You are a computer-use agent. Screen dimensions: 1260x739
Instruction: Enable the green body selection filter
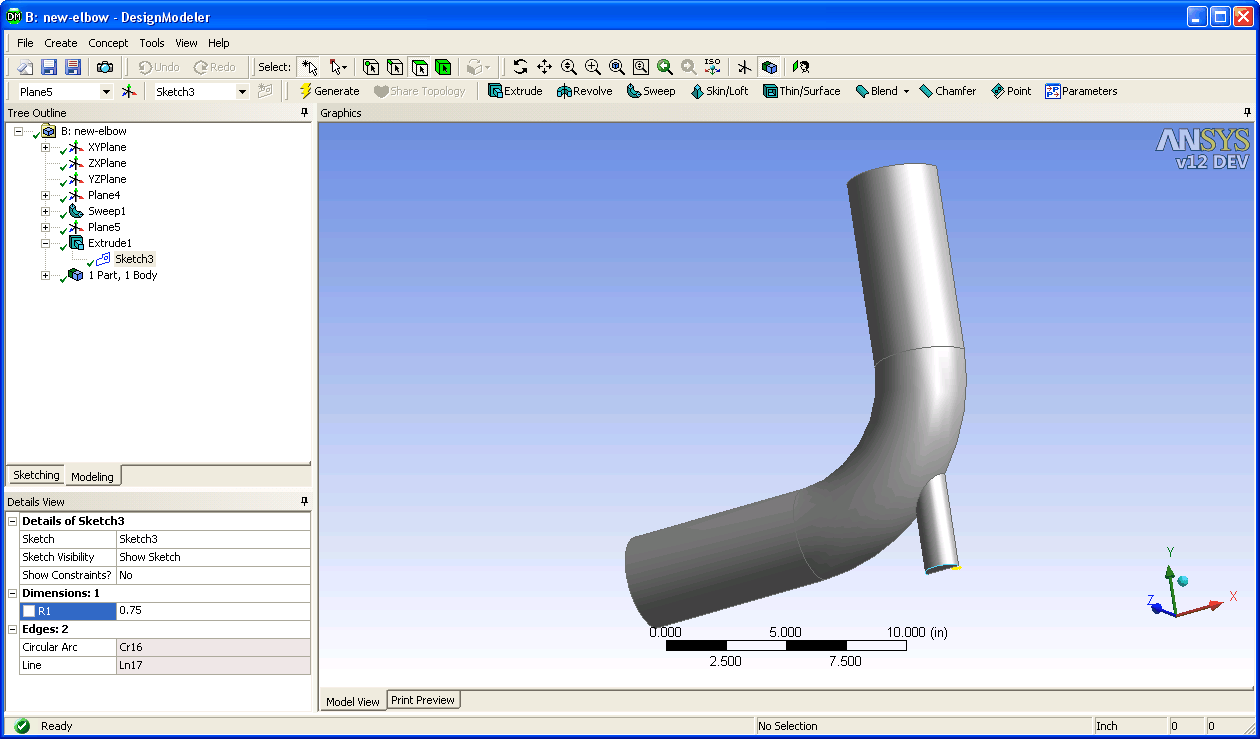click(x=443, y=67)
